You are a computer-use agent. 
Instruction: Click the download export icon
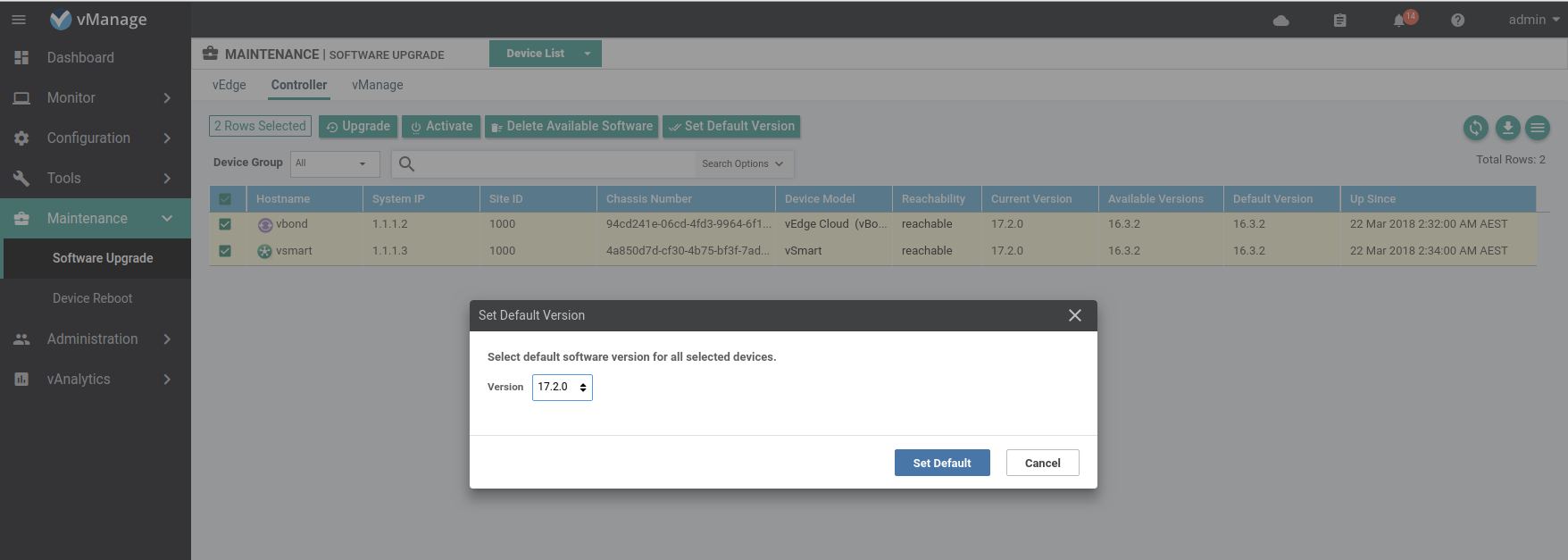[x=1507, y=129]
